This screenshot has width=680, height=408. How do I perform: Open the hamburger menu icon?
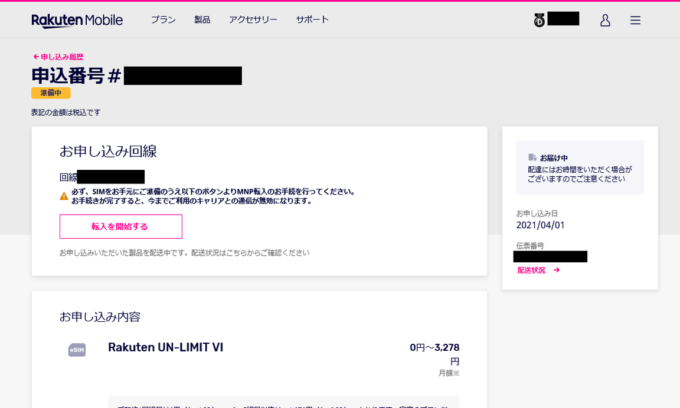click(635, 20)
